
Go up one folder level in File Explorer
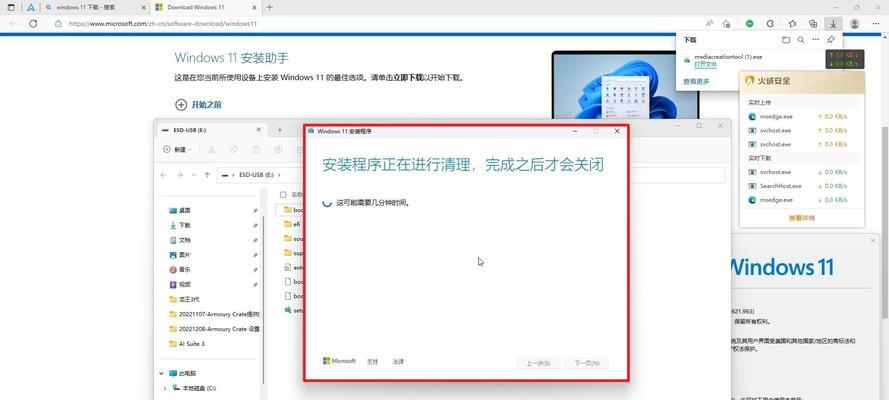207,175
